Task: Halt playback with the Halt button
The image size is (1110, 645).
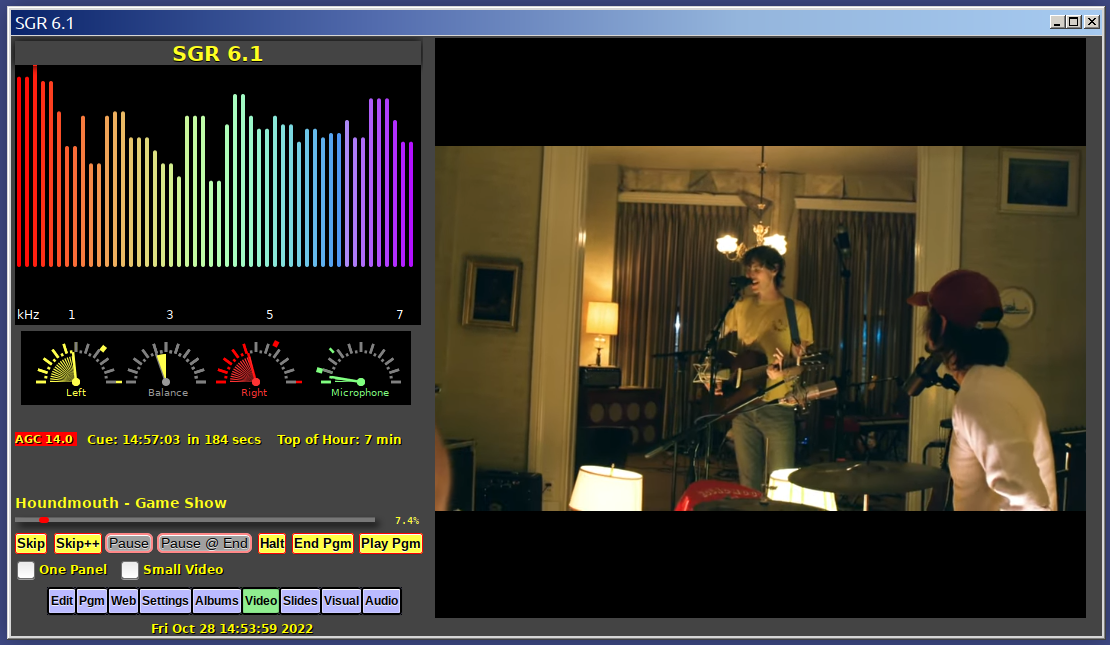Action: coord(272,544)
